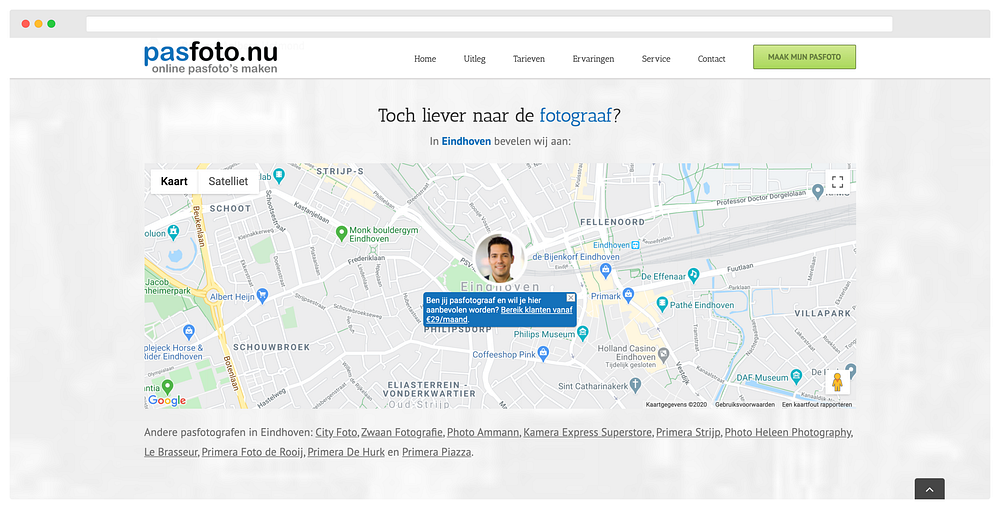1000x509 pixels.
Task: Click the Google logo on the map
Action: (x=167, y=401)
